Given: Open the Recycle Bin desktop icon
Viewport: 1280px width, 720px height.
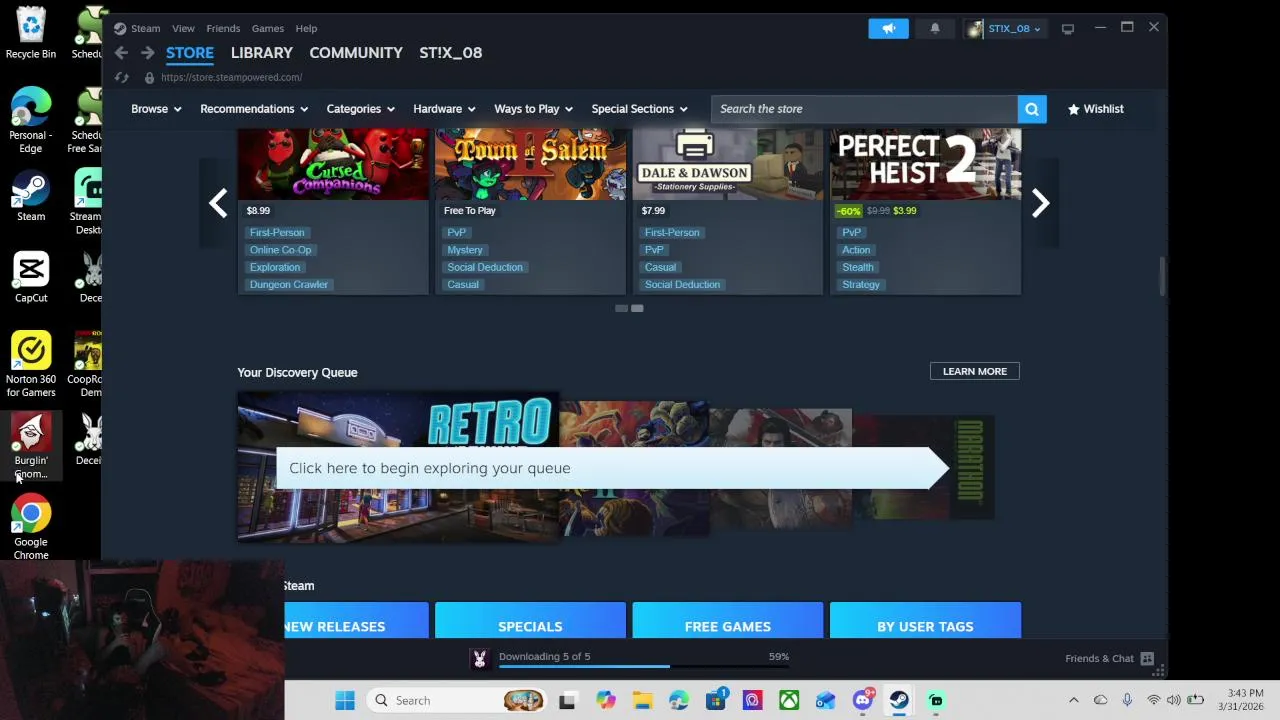Looking at the screenshot, I should pyautogui.click(x=31, y=33).
